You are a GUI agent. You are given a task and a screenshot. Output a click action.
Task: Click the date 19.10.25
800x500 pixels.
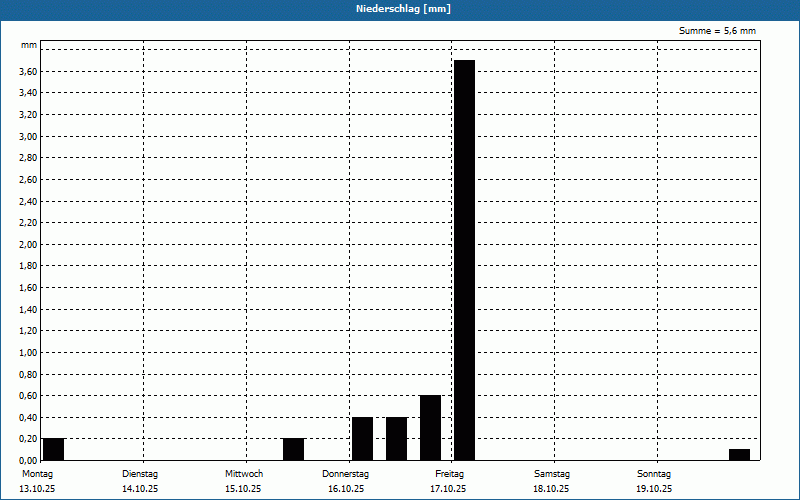pos(654,489)
